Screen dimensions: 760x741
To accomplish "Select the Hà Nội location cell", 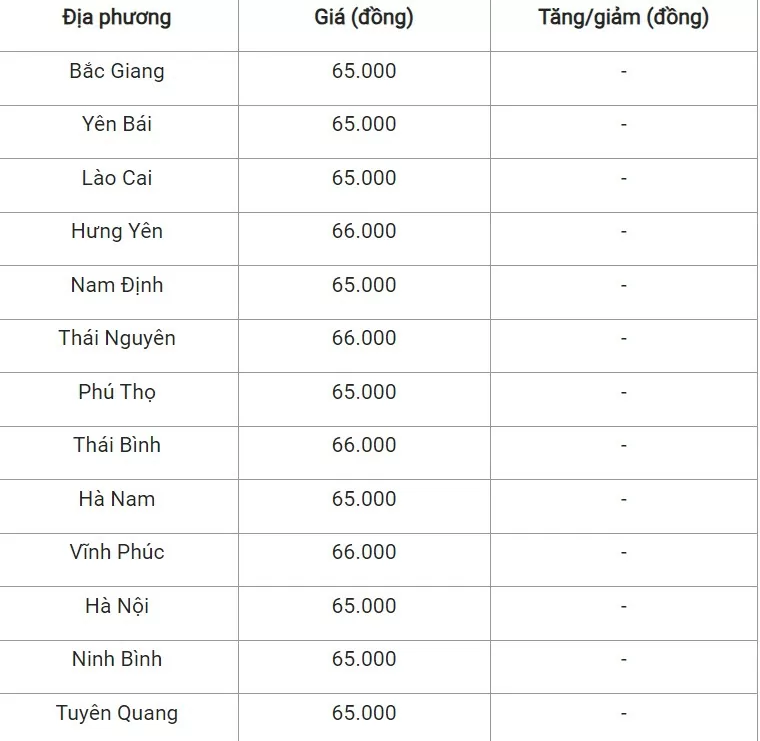I will [x=117, y=606].
